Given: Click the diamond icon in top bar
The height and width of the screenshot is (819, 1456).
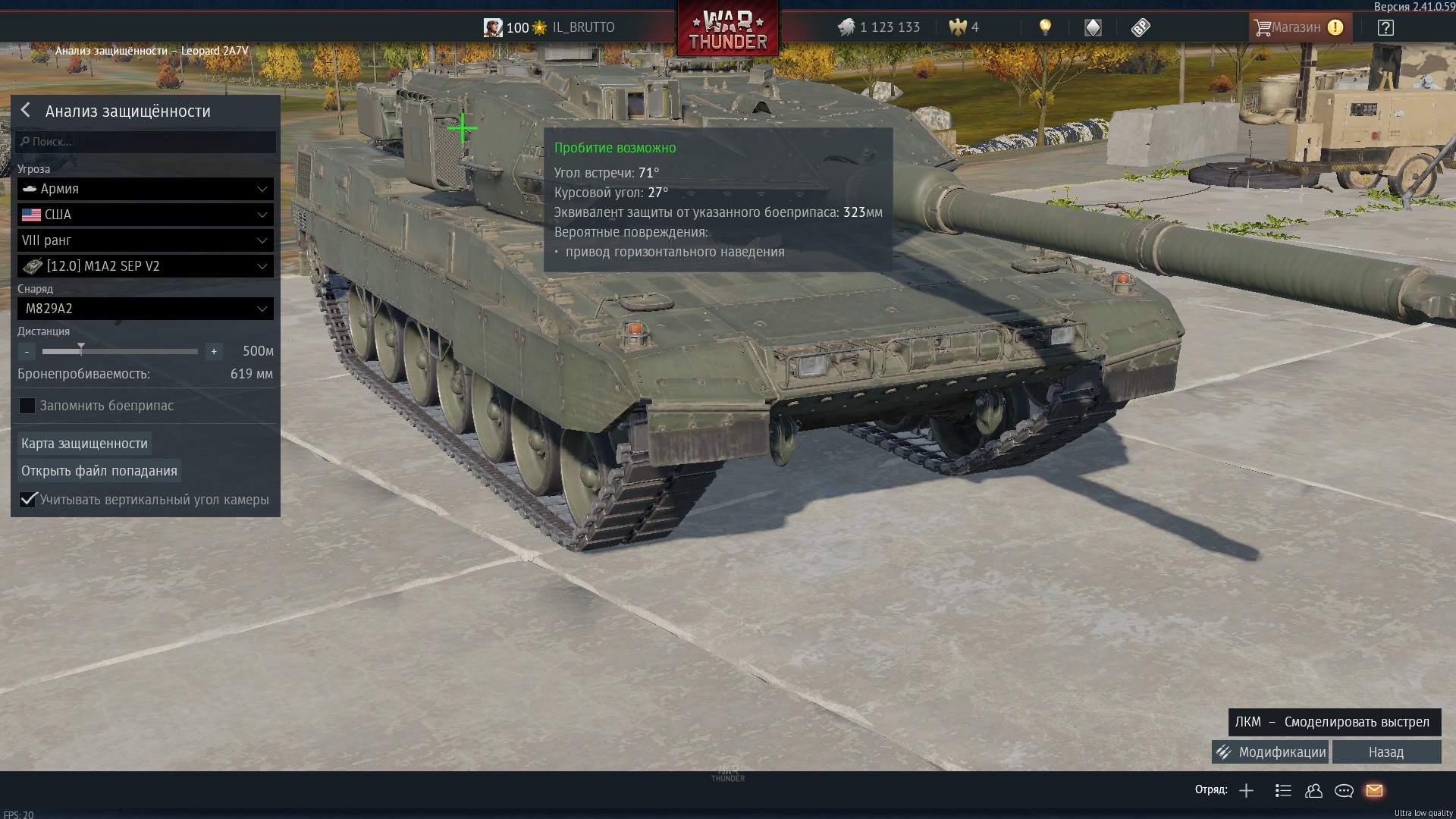Looking at the screenshot, I should coord(1093,28).
